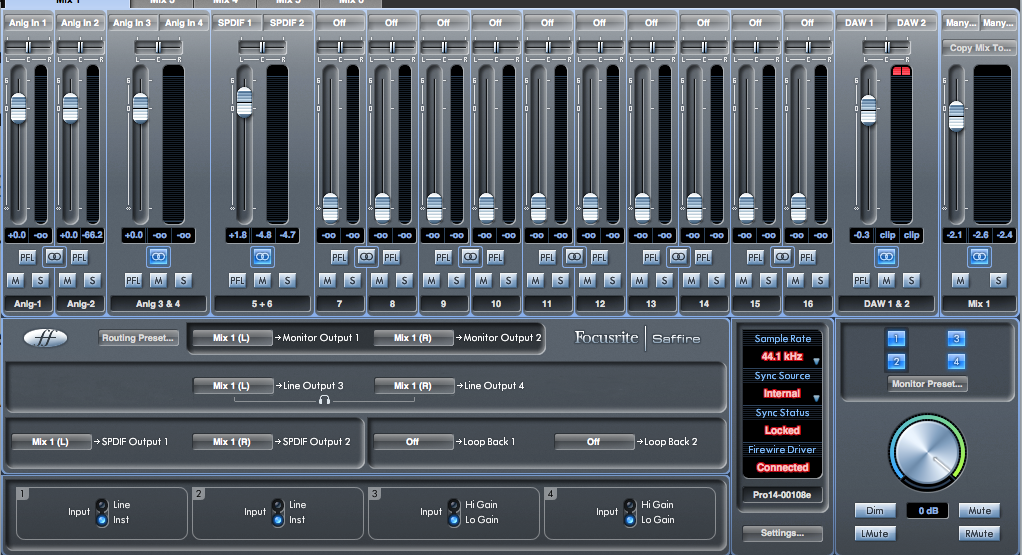Set Input 4 to Lo Gain
The width and height of the screenshot is (1022, 555).
630,520
